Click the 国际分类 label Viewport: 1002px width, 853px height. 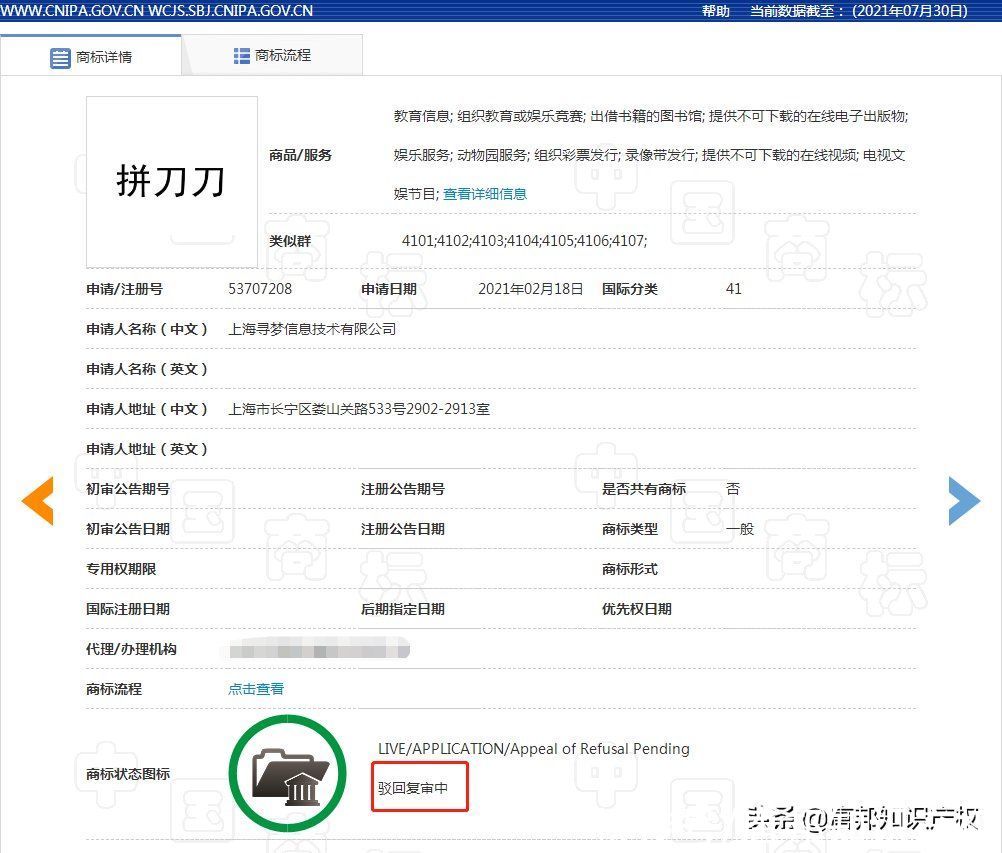pos(629,289)
